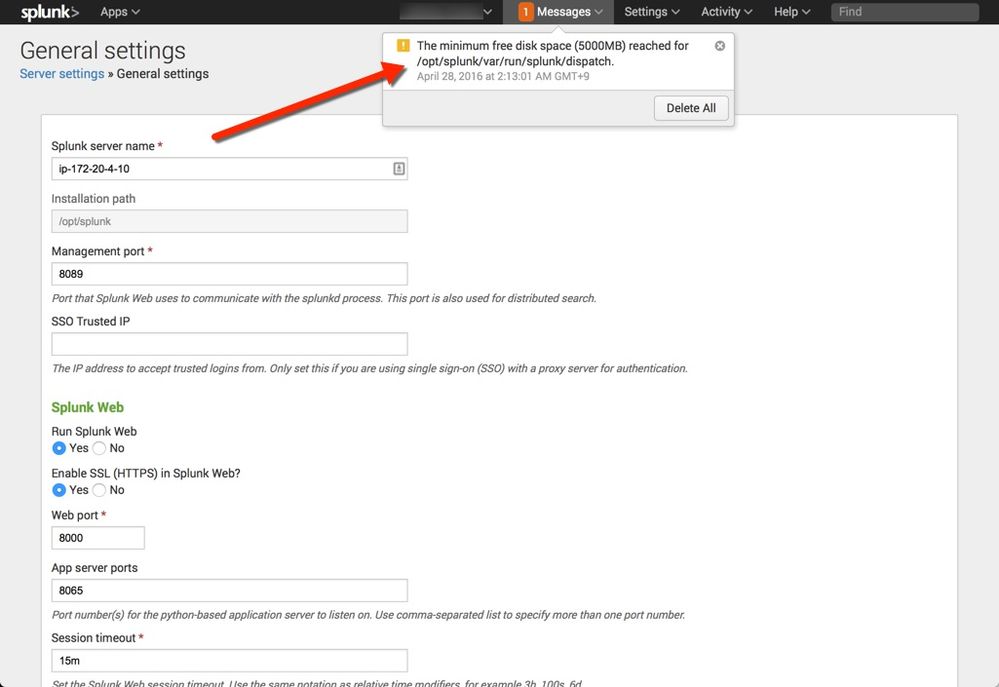The width and height of the screenshot is (999, 687).
Task: Click the Find search box
Action: pos(905,11)
